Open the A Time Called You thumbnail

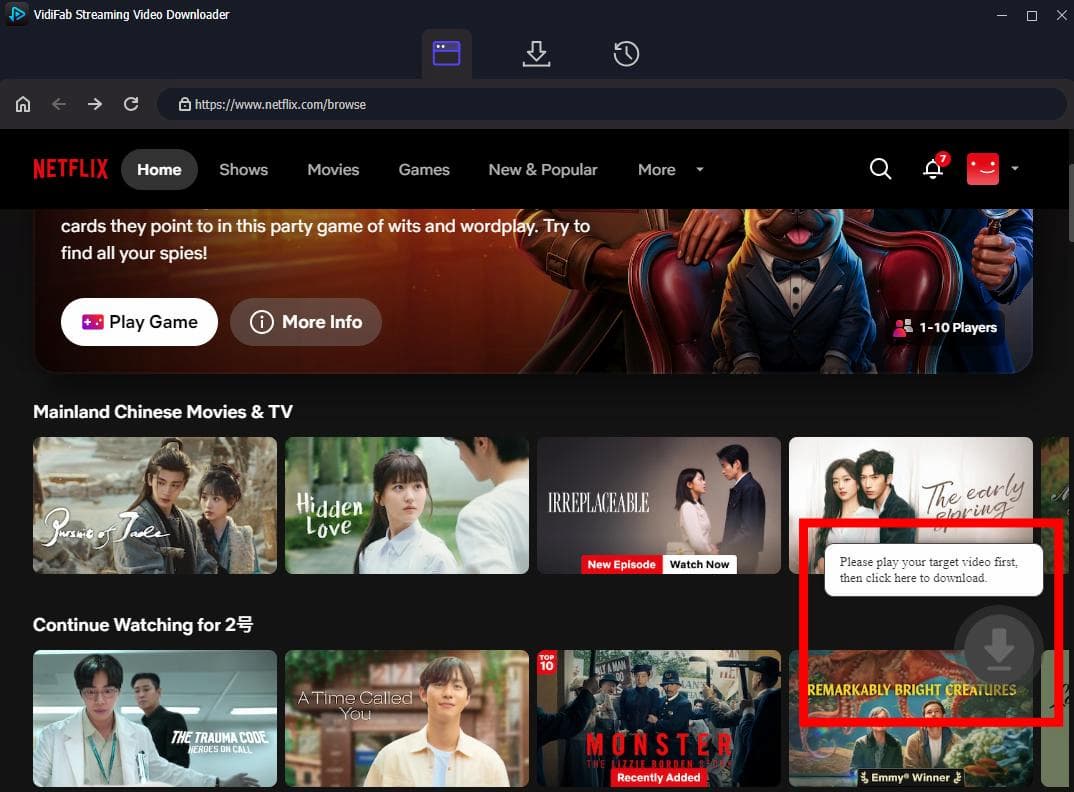(x=407, y=718)
